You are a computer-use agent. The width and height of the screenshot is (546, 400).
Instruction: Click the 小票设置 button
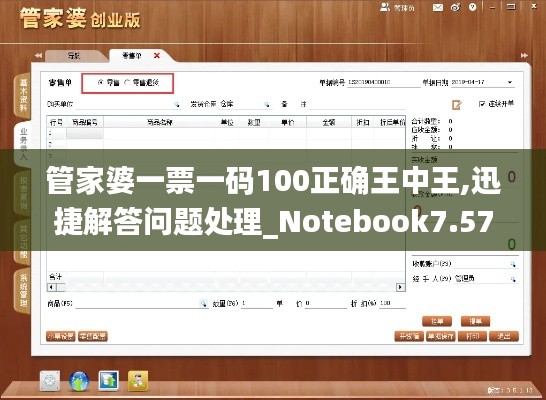click(61, 336)
